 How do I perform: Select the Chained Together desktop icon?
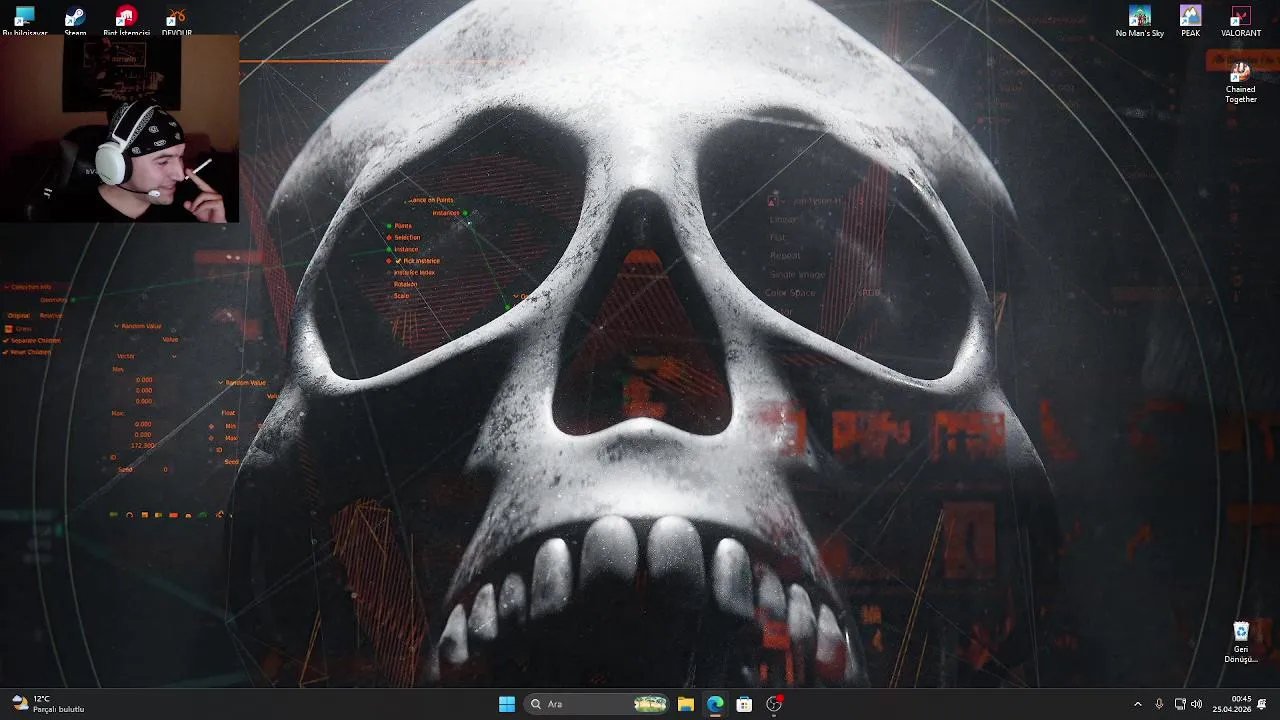(x=1241, y=83)
